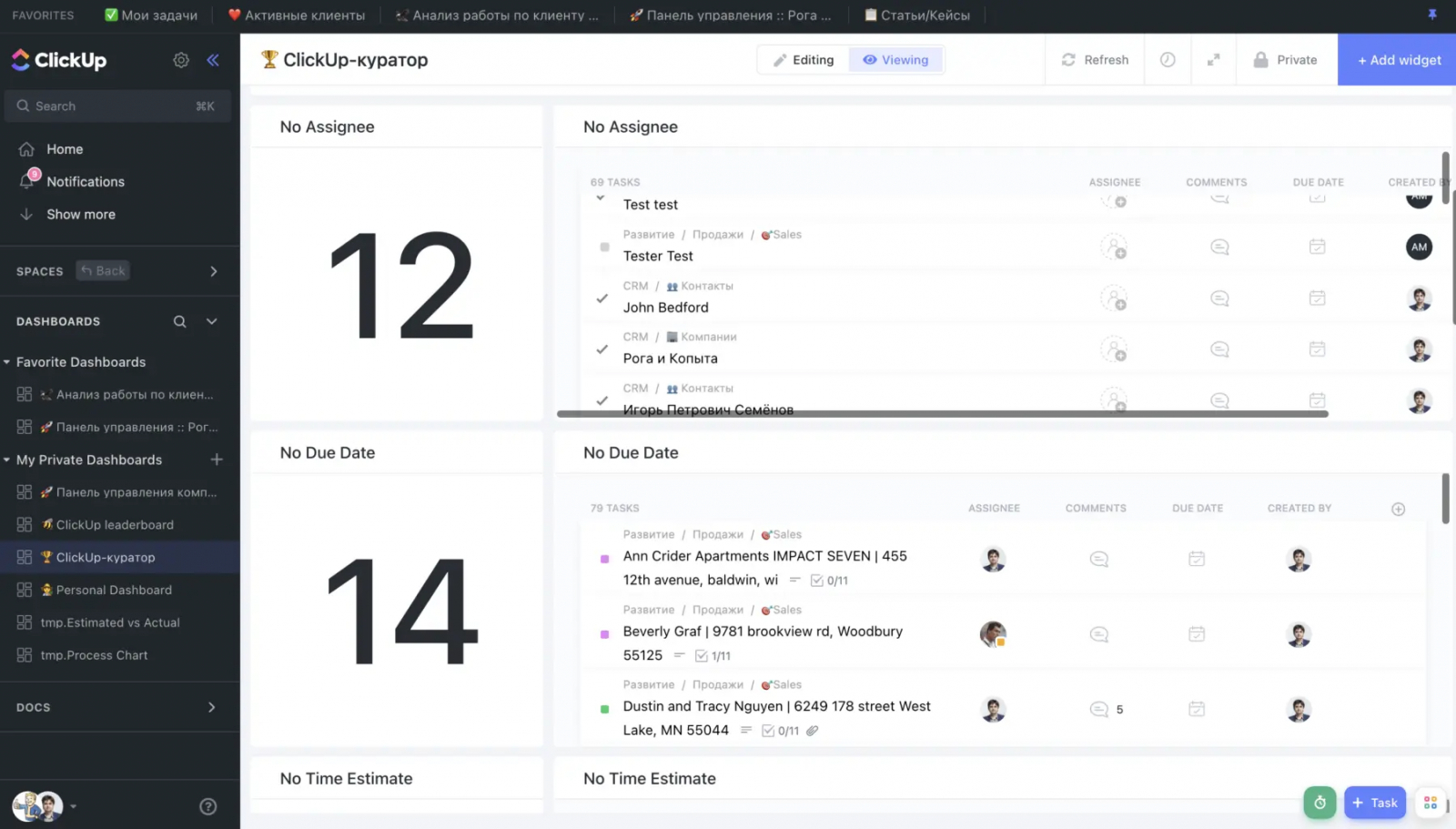Collapse the sidebar with double chevron
This screenshot has width=1456, height=829.
coord(213,60)
